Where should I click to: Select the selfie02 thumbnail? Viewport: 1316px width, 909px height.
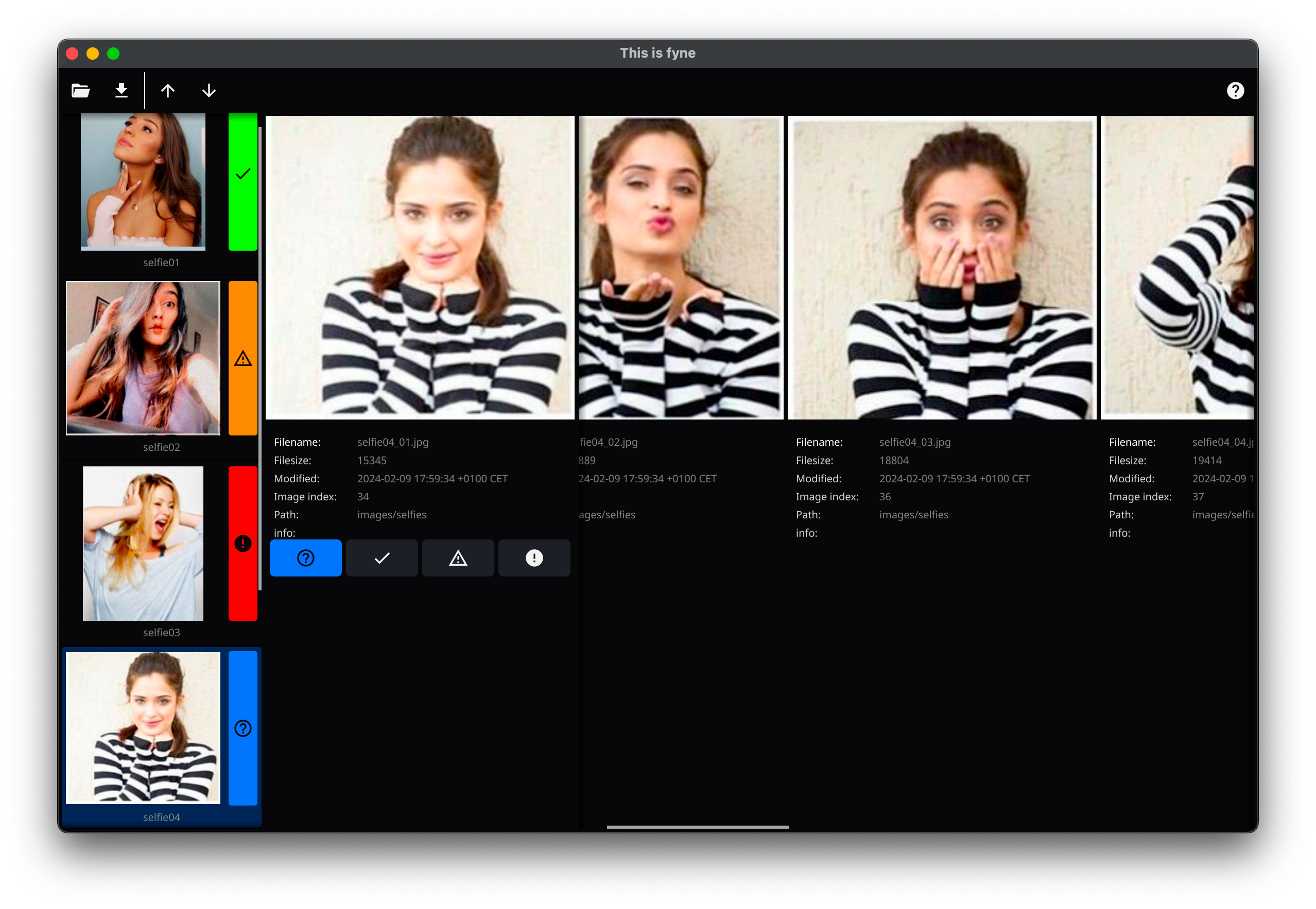tap(143, 358)
